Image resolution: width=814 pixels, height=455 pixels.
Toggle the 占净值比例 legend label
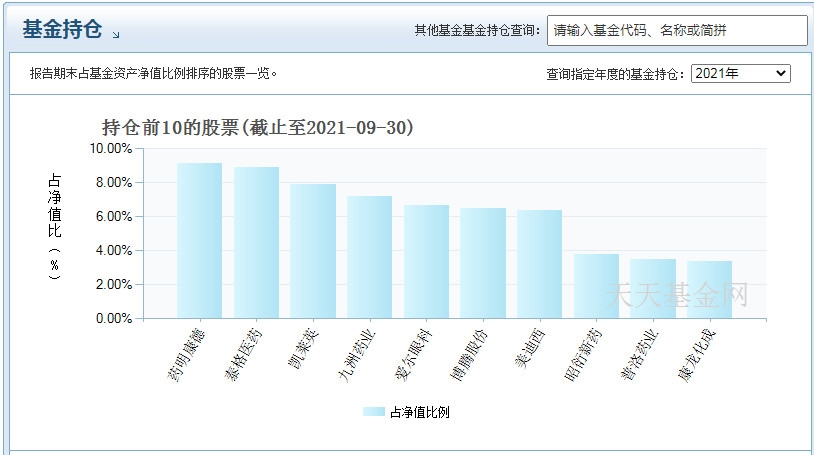(419, 412)
